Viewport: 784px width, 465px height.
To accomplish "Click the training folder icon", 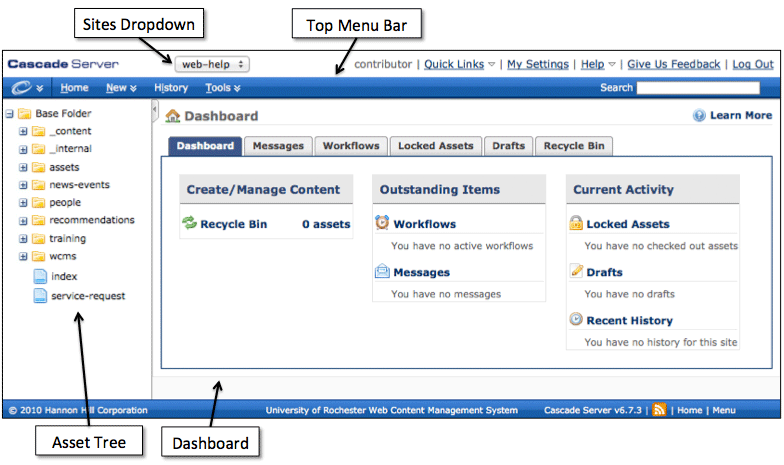I will point(38,238).
